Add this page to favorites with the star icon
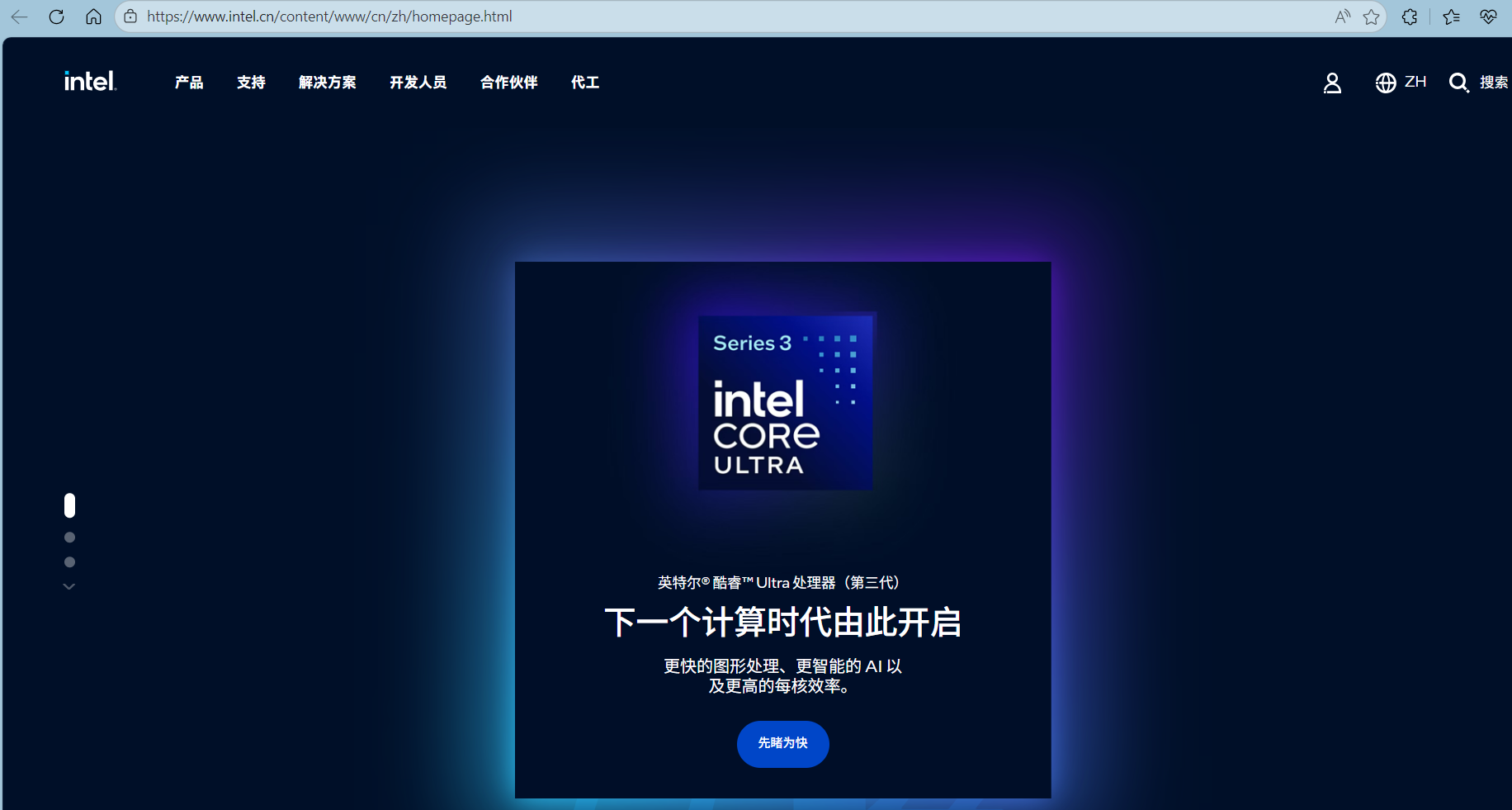1512x810 pixels. coord(1372,17)
